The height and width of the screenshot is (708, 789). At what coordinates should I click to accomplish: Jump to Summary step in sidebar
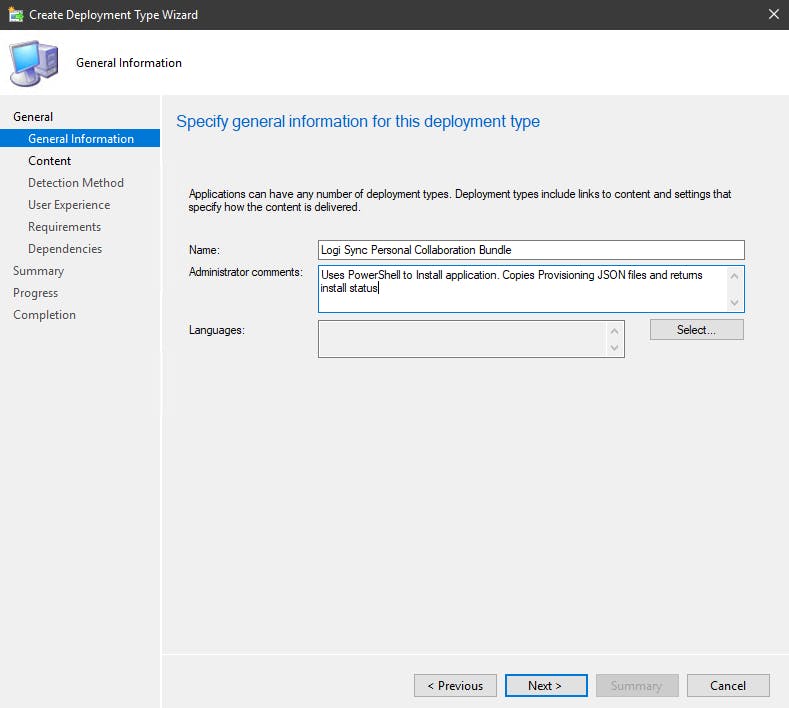click(x=38, y=271)
